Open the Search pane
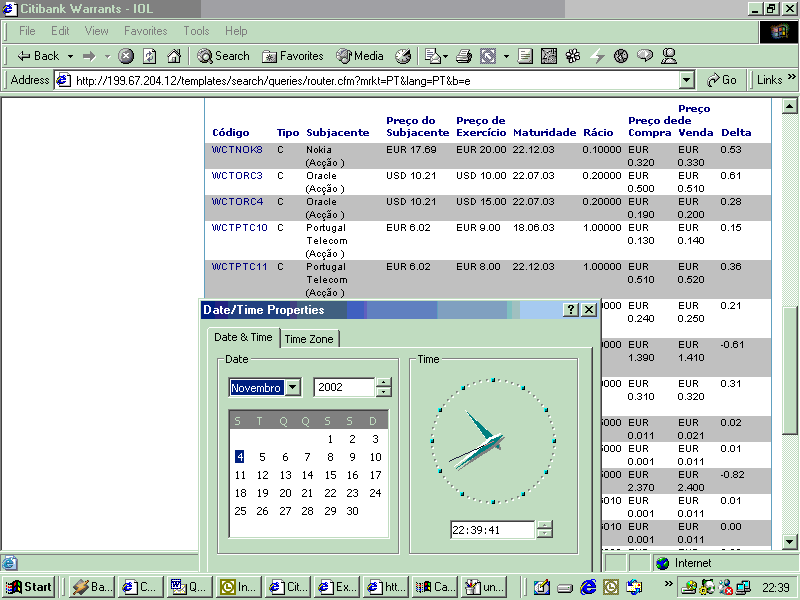The image size is (800, 600). (223, 56)
